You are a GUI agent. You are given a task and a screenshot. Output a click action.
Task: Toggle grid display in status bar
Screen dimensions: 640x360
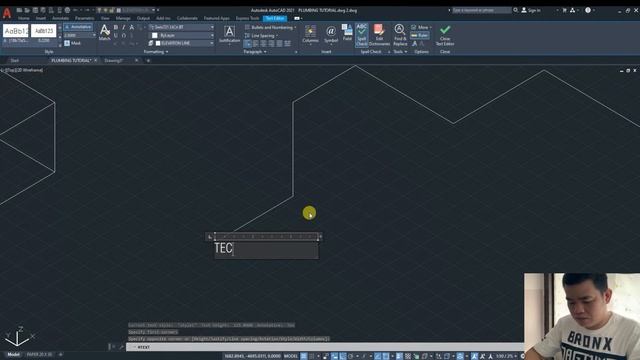(304, 356)
